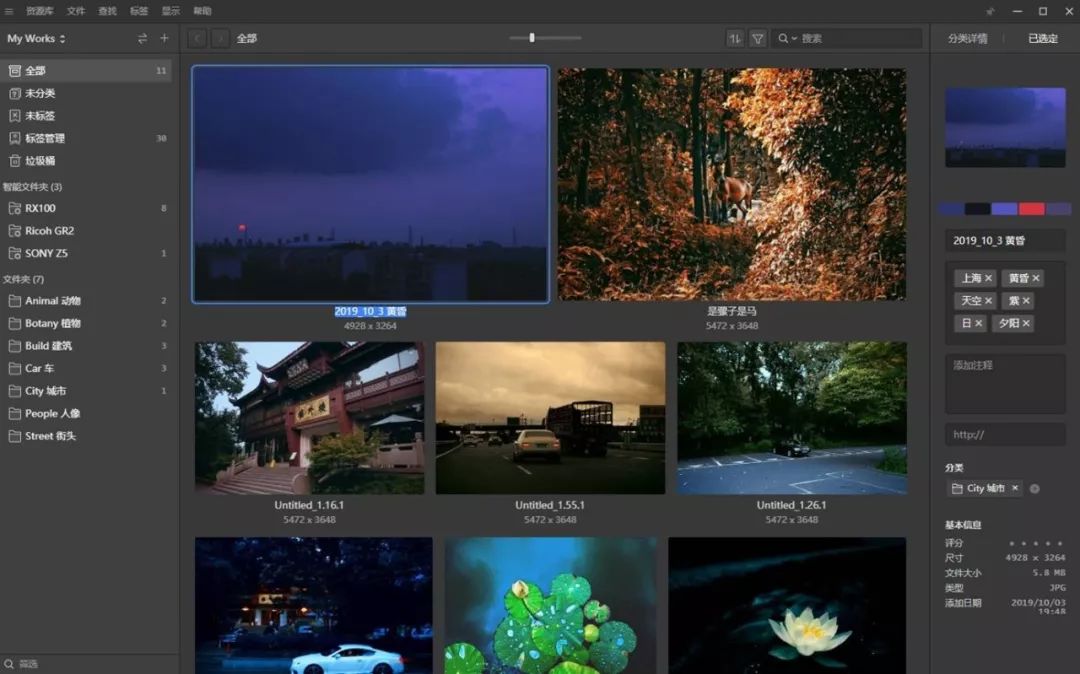Image resolution: width=1080 pixels, height=674 pixels.
Task: Switch to the 分类详情 tab
Action: [x=967, y=38]
